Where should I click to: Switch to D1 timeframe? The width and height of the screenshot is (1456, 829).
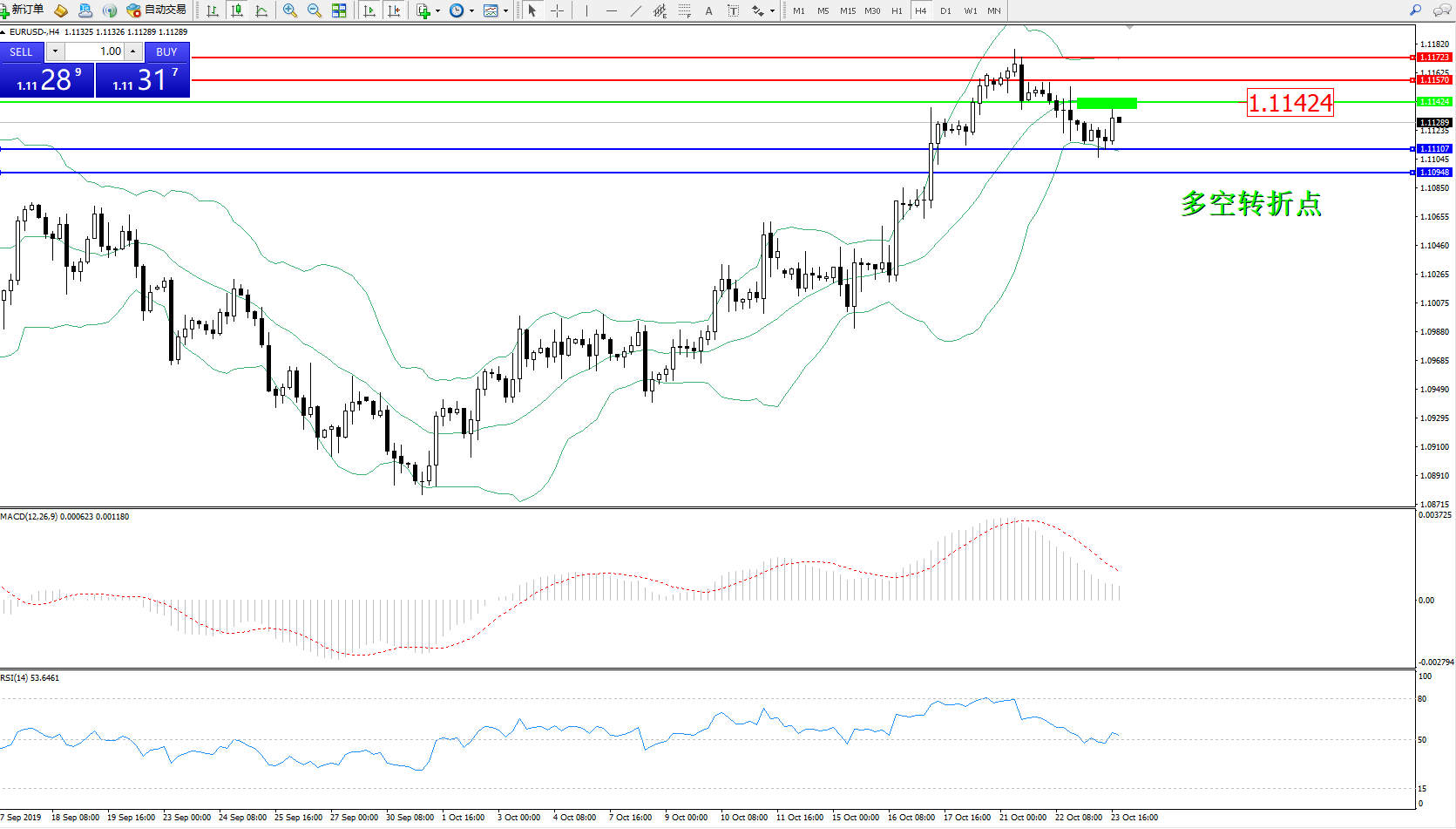point(945,10)
